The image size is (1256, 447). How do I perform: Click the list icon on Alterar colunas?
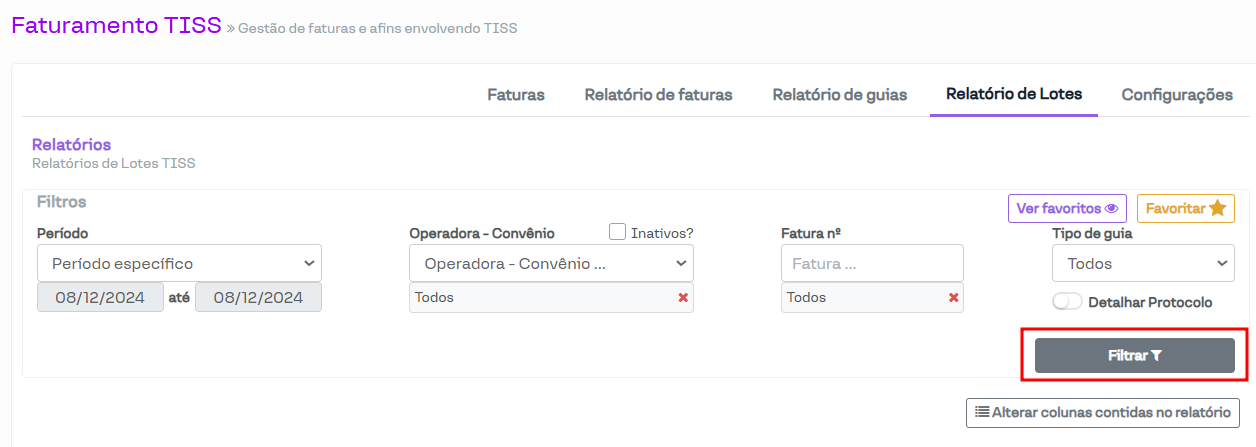pyautogui.click(x=982, y=412)
